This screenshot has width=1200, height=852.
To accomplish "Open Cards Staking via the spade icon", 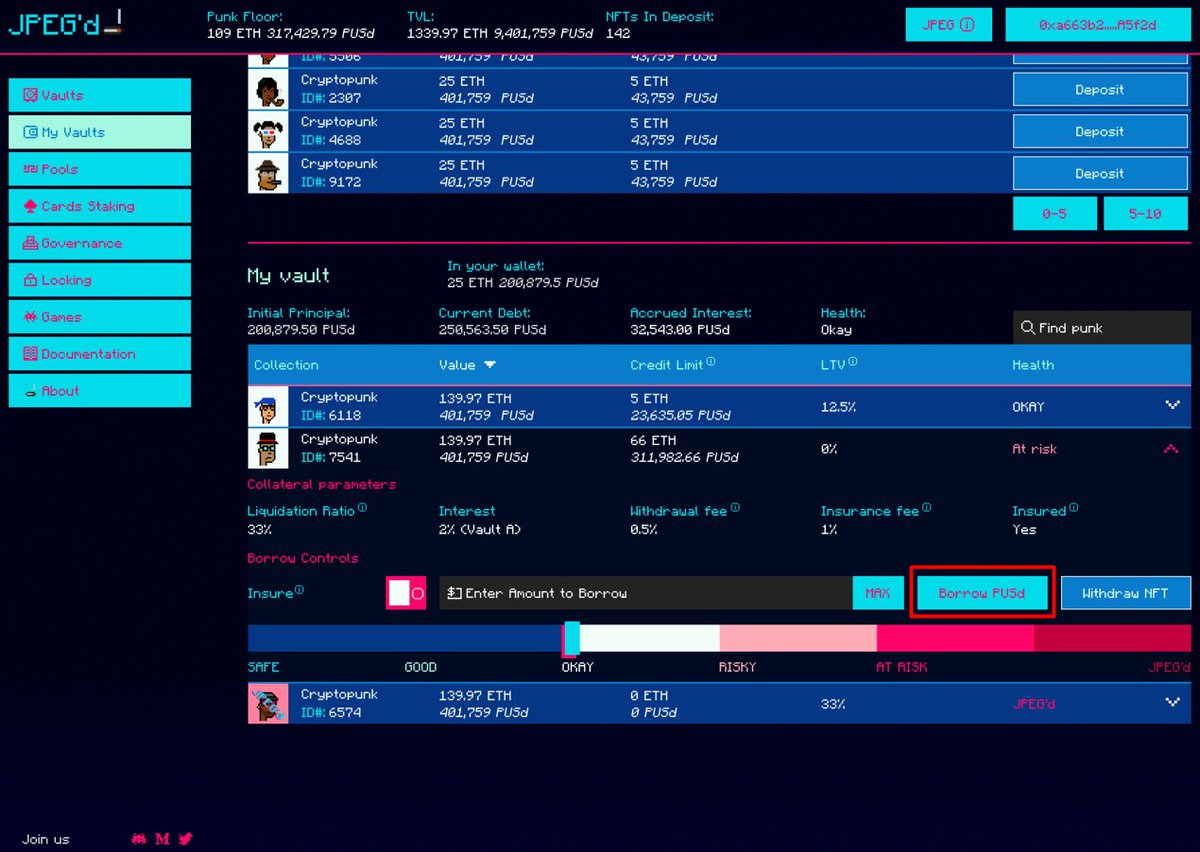I will (30, 206).
